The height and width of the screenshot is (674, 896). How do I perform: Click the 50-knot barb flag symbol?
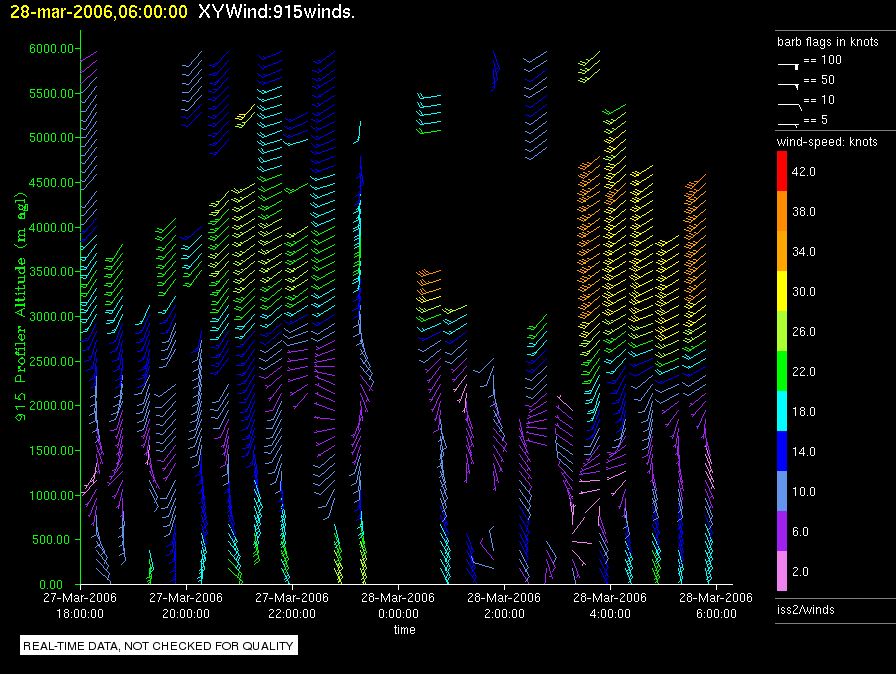[x=789, y=82]
